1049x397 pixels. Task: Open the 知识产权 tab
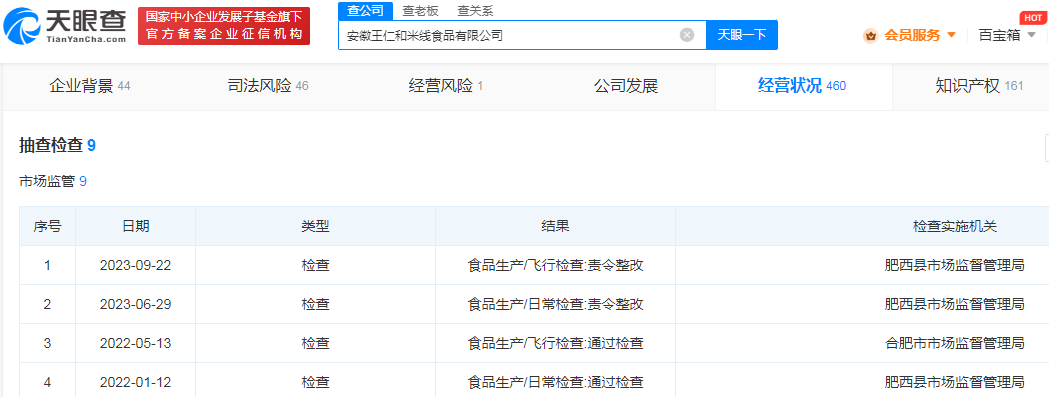[979, 86]
